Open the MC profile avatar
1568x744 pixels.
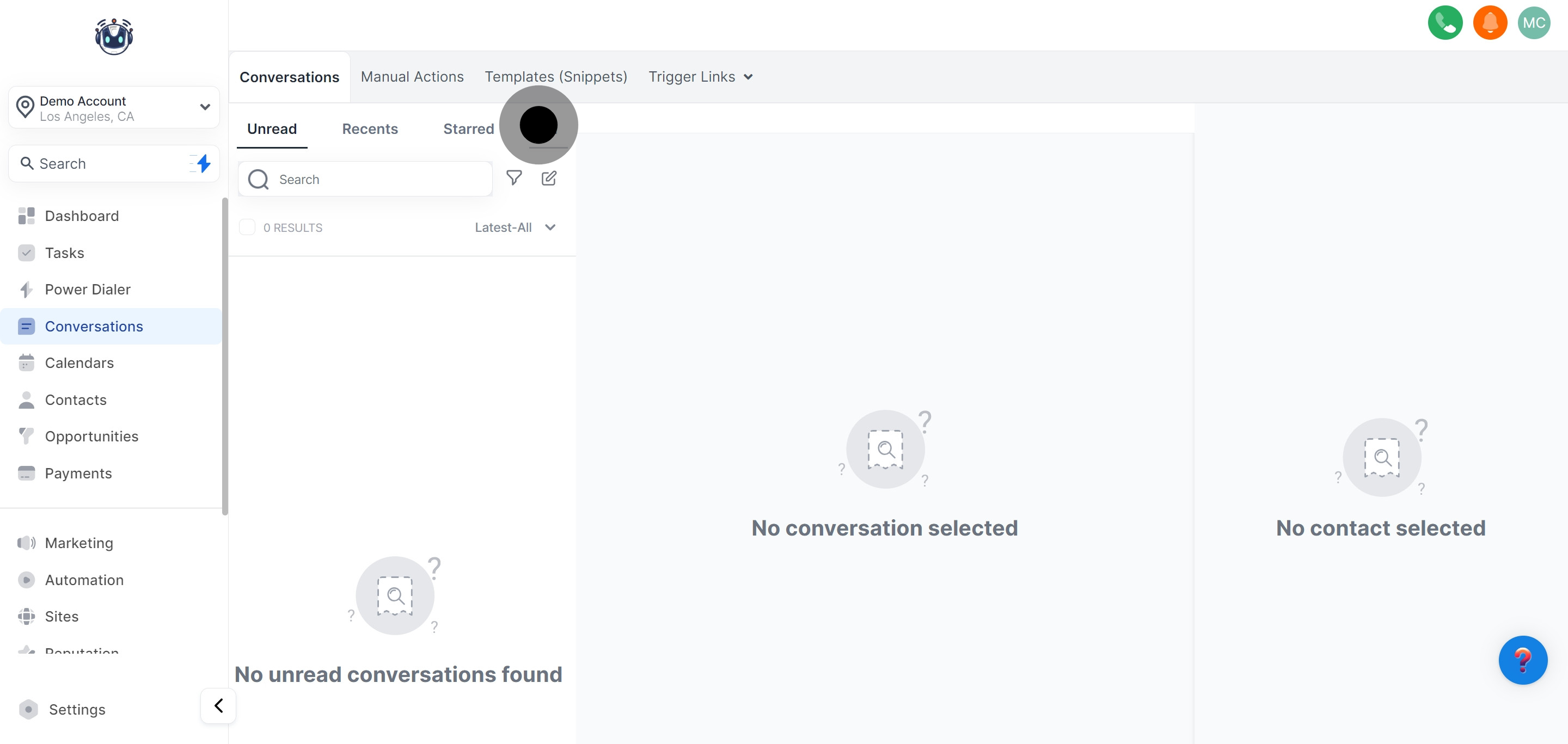[x=1533, y=23]
